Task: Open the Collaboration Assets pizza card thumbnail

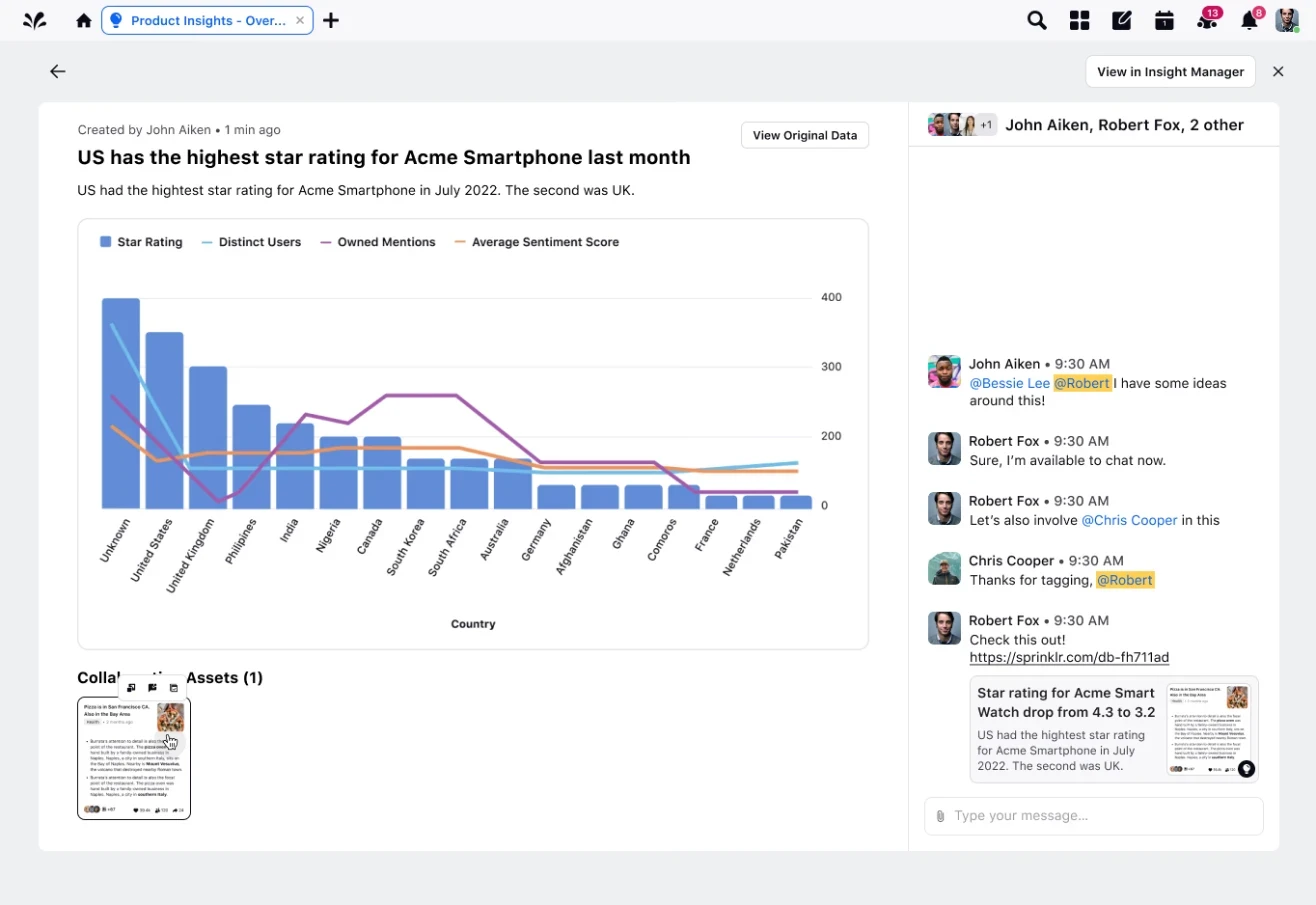Action: 134,758
